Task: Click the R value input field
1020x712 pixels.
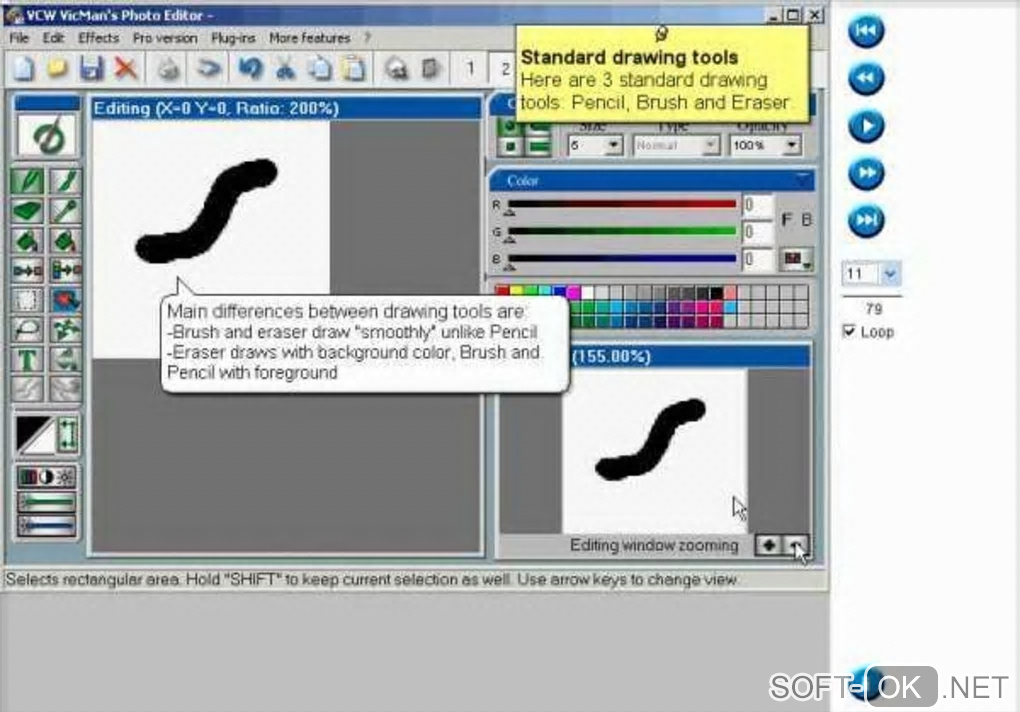Action: coord(757,205)
